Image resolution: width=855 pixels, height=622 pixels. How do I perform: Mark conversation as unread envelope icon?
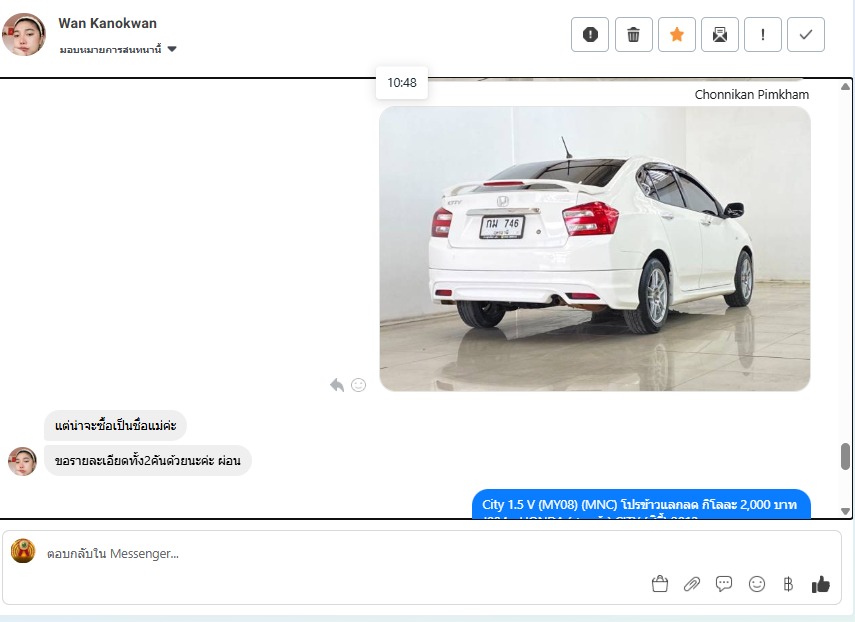[719, 34]
